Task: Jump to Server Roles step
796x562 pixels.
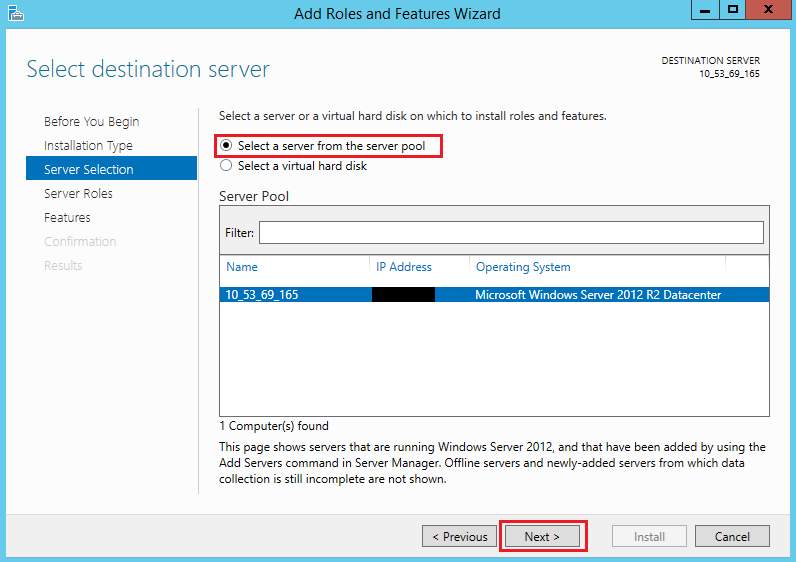Action: (x=78, y=193)
